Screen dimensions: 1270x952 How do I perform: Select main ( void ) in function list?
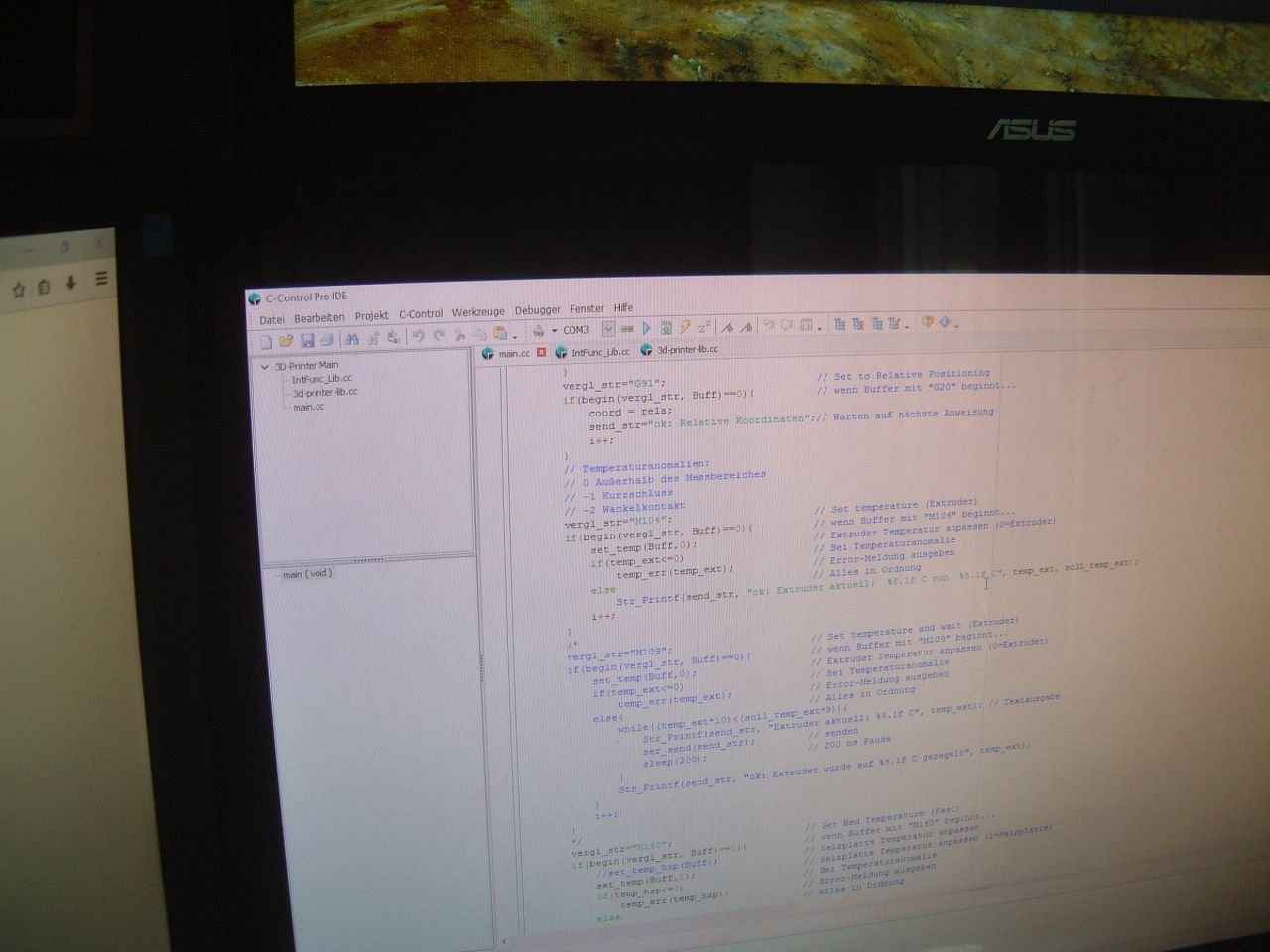coord(307,574)
